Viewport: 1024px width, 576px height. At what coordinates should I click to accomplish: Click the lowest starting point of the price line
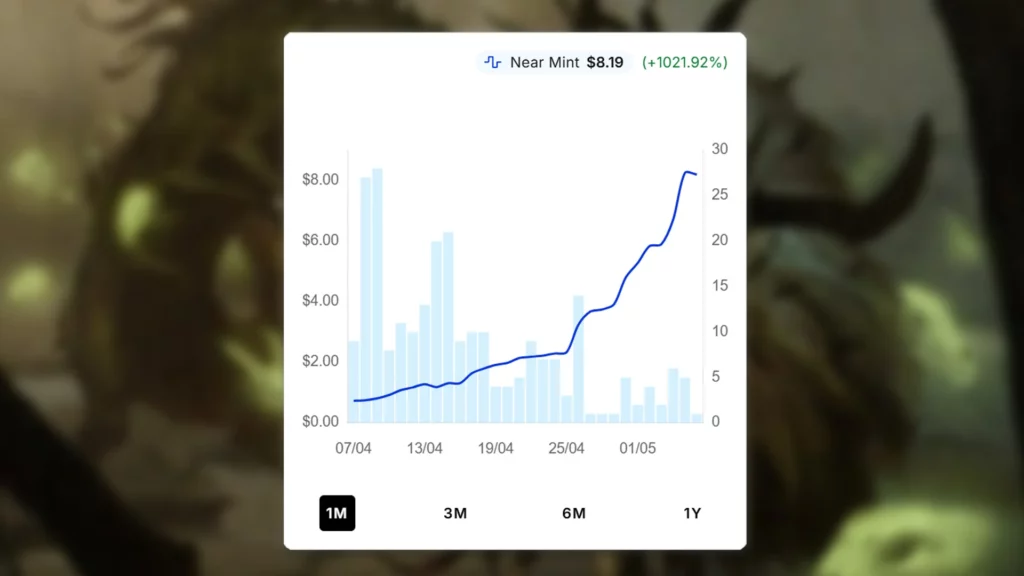point(353,400)
